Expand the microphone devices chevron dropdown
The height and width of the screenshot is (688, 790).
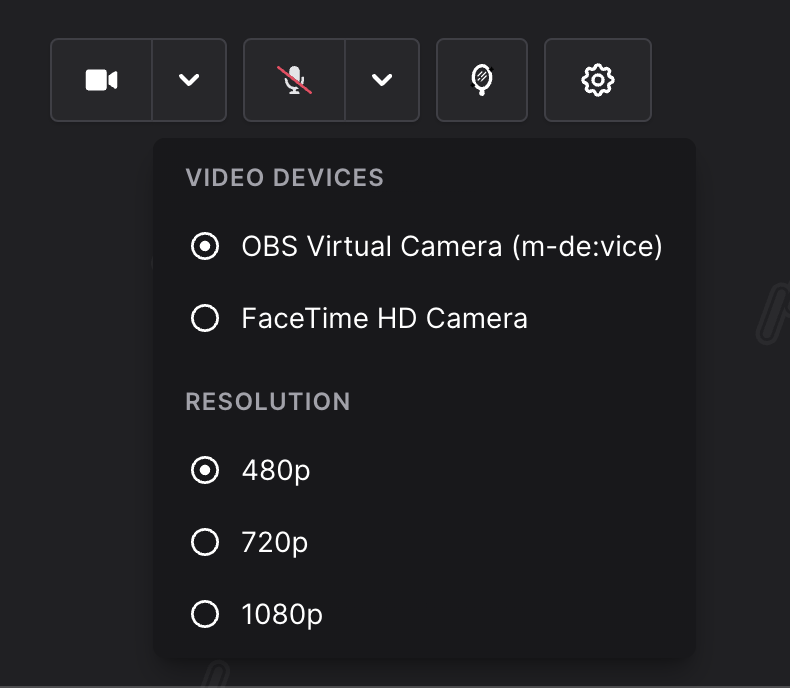[x=382, y=80]
